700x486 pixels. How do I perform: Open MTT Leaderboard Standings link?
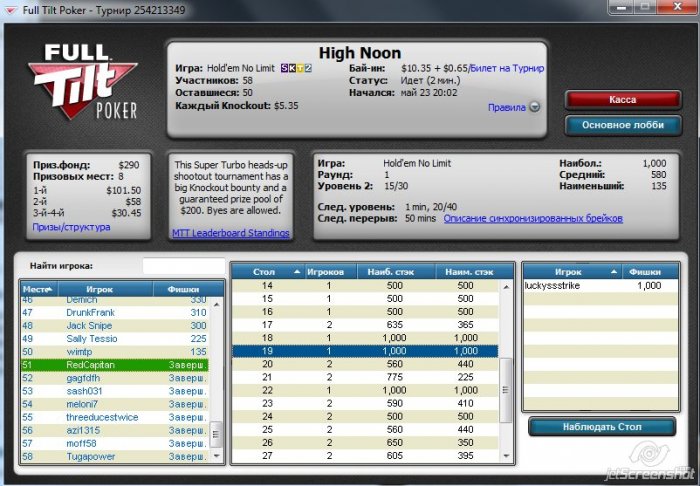[230, 233]
